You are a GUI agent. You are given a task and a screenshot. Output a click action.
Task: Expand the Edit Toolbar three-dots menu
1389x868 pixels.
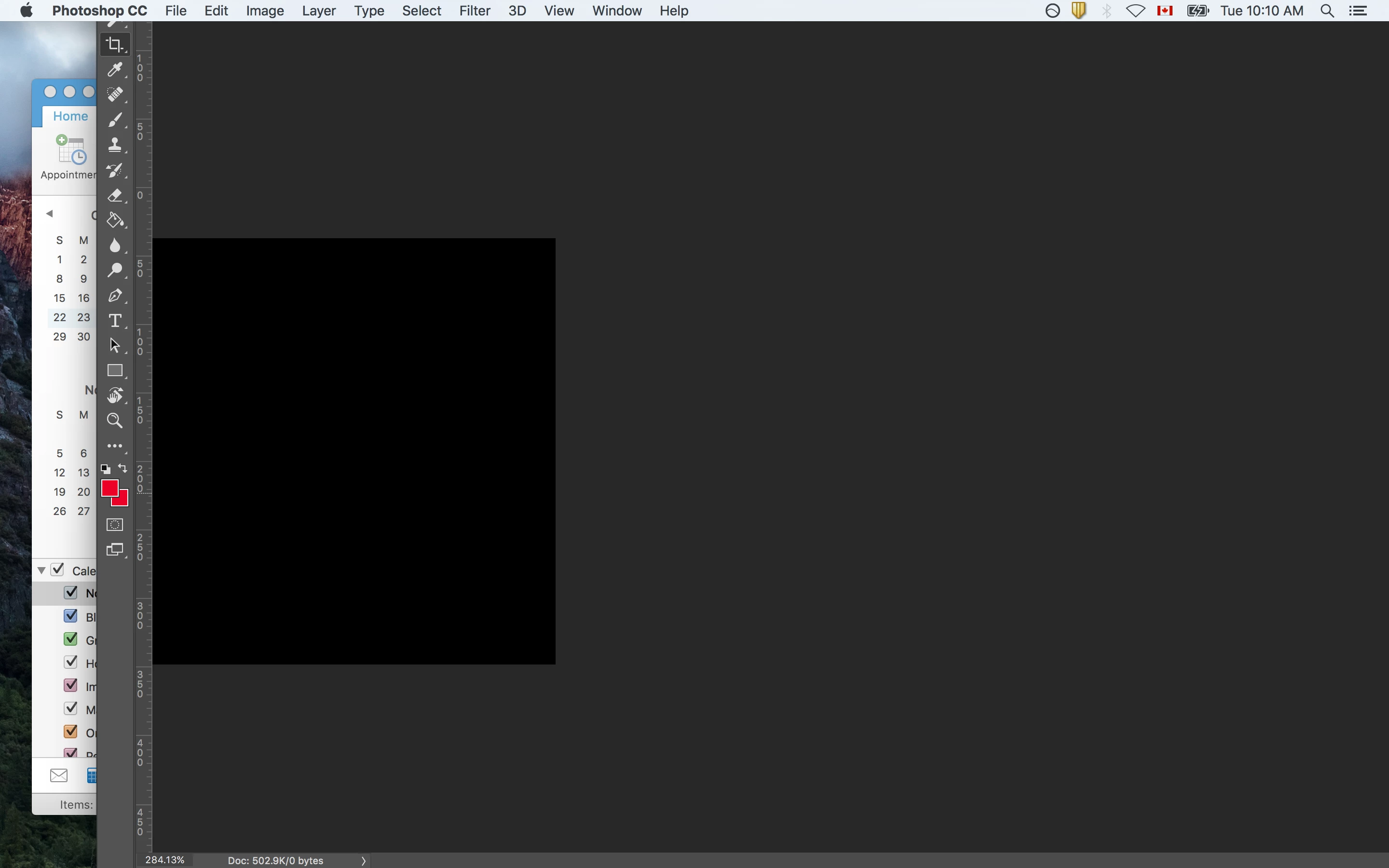pyautogui.click(x=115, y=446)
